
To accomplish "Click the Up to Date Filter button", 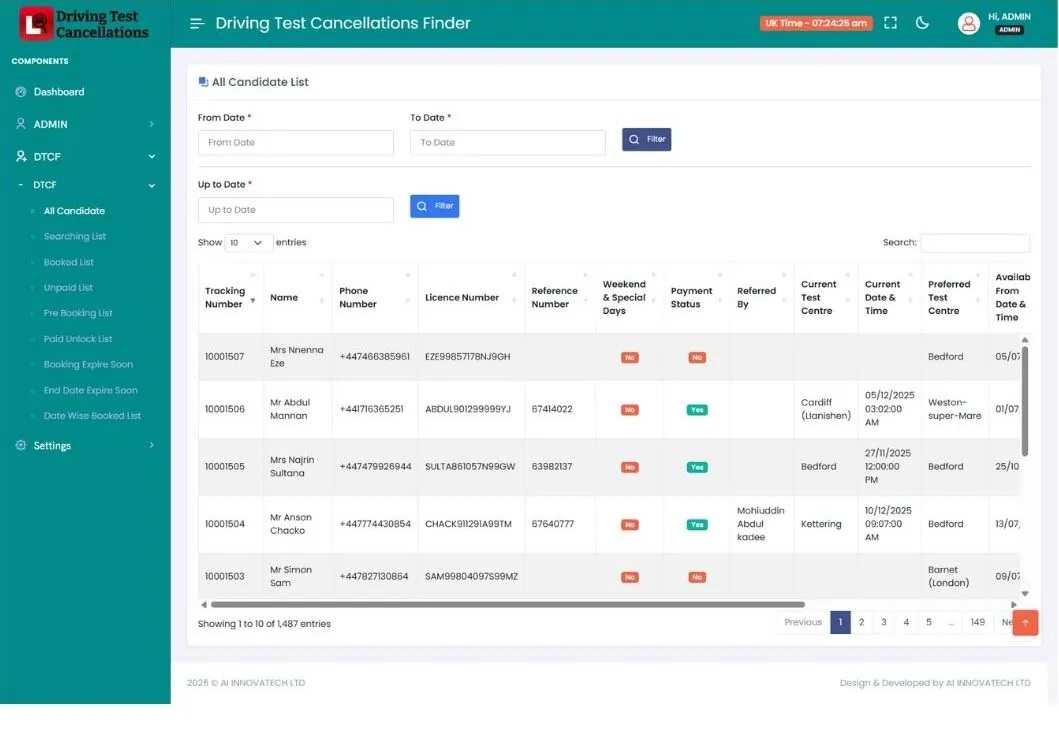I will tap(434, 207).
